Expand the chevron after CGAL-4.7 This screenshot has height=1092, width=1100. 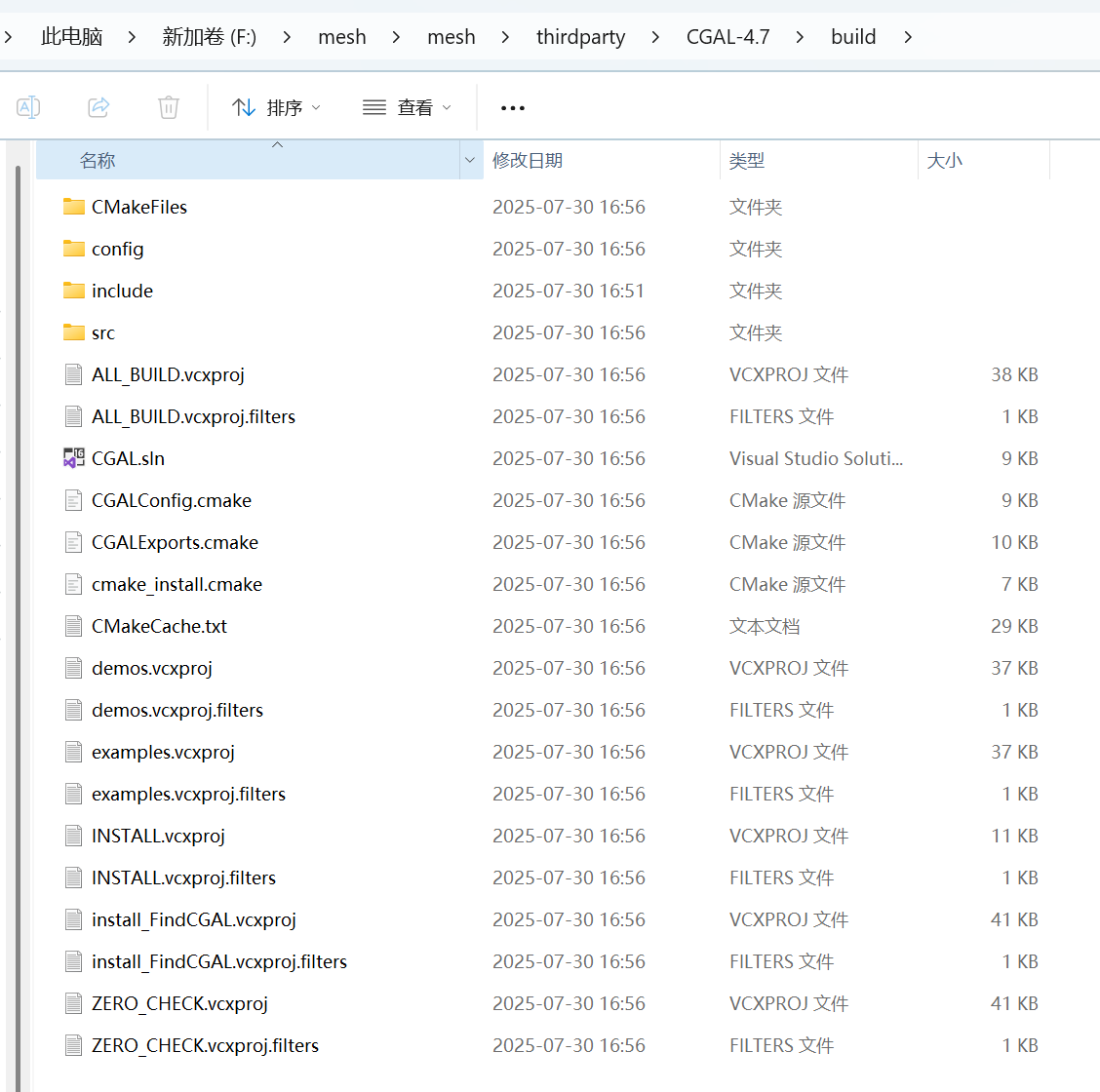pos(800,36)
